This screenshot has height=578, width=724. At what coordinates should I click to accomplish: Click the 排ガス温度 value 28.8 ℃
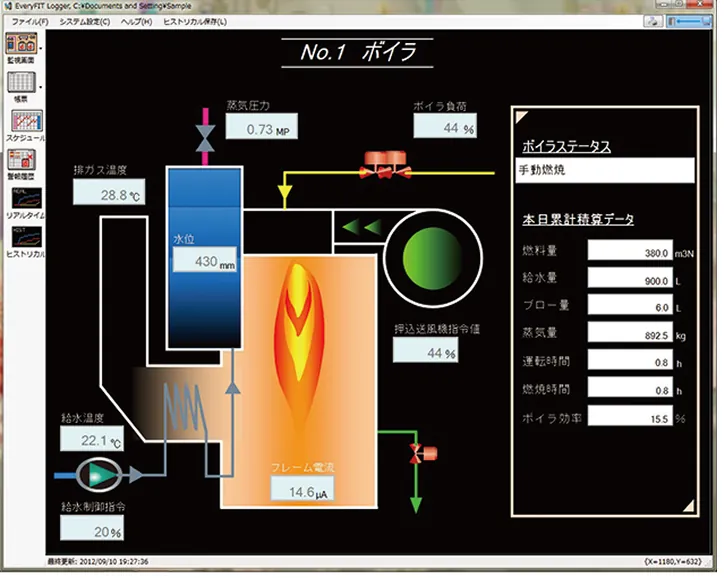pyautogui.click(x=109, y=192)
